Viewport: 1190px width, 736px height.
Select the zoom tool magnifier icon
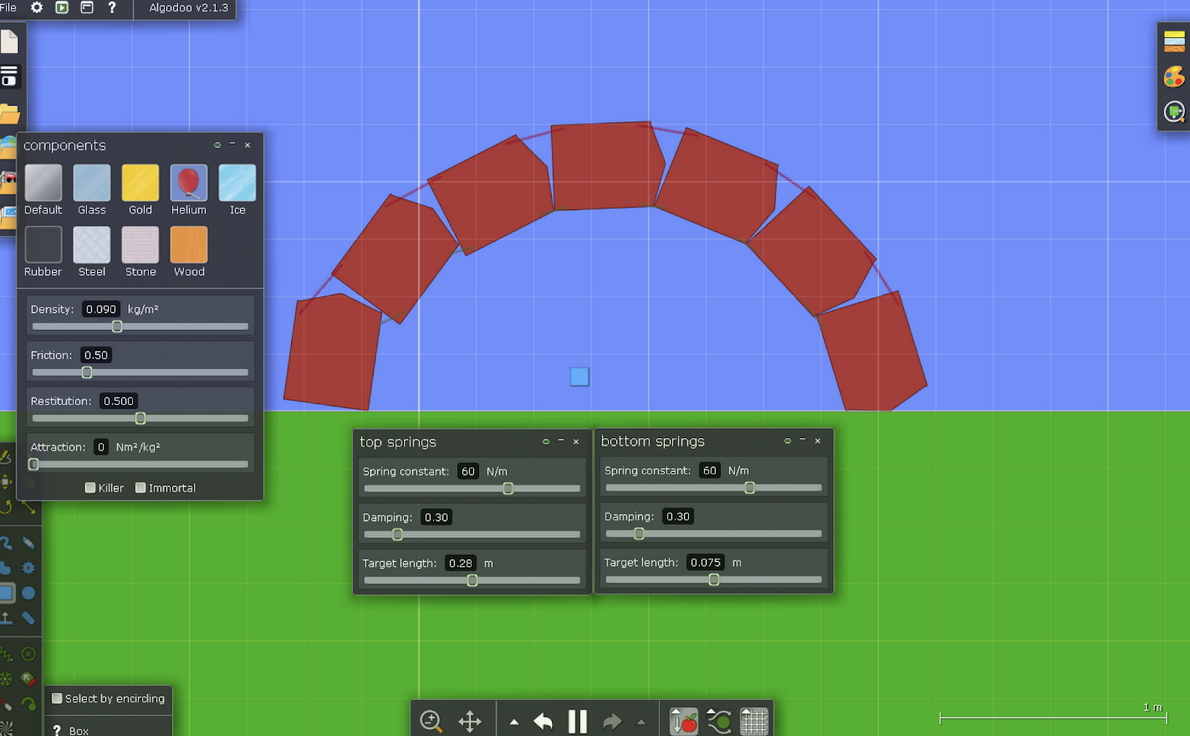pyautogui.click(x=431, y=721)
